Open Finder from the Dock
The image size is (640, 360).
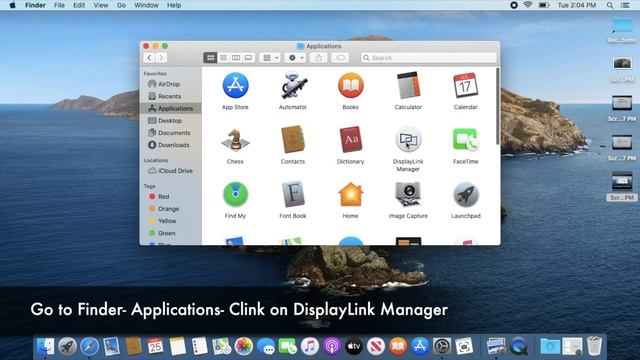pos(45,347)
